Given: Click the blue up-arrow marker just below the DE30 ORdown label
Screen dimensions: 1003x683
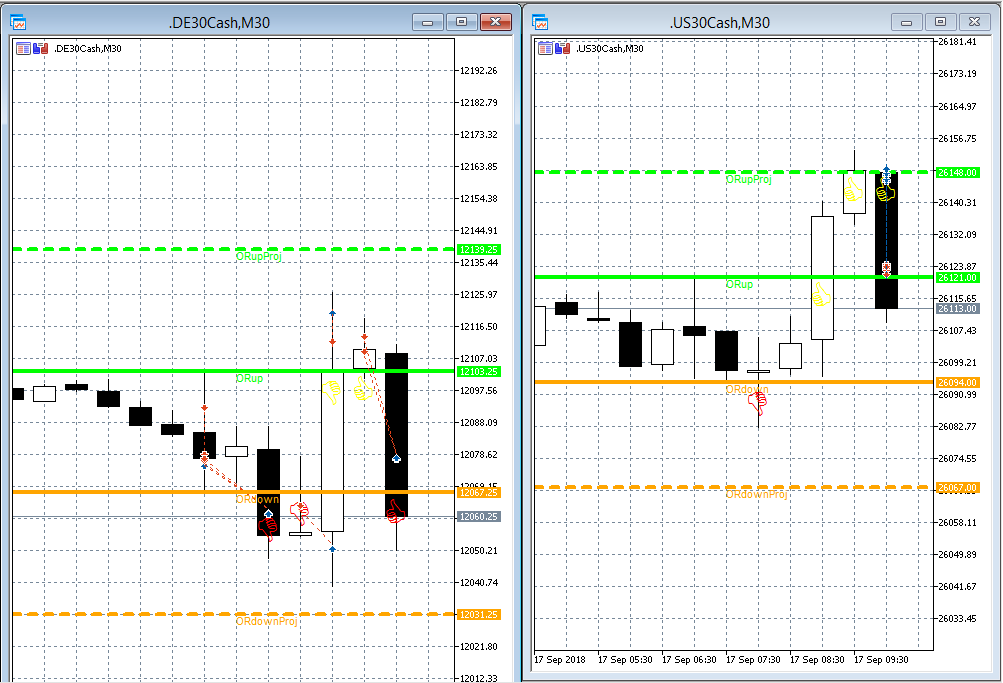Looking at the screenshot, I should click(x=269, y=514).
